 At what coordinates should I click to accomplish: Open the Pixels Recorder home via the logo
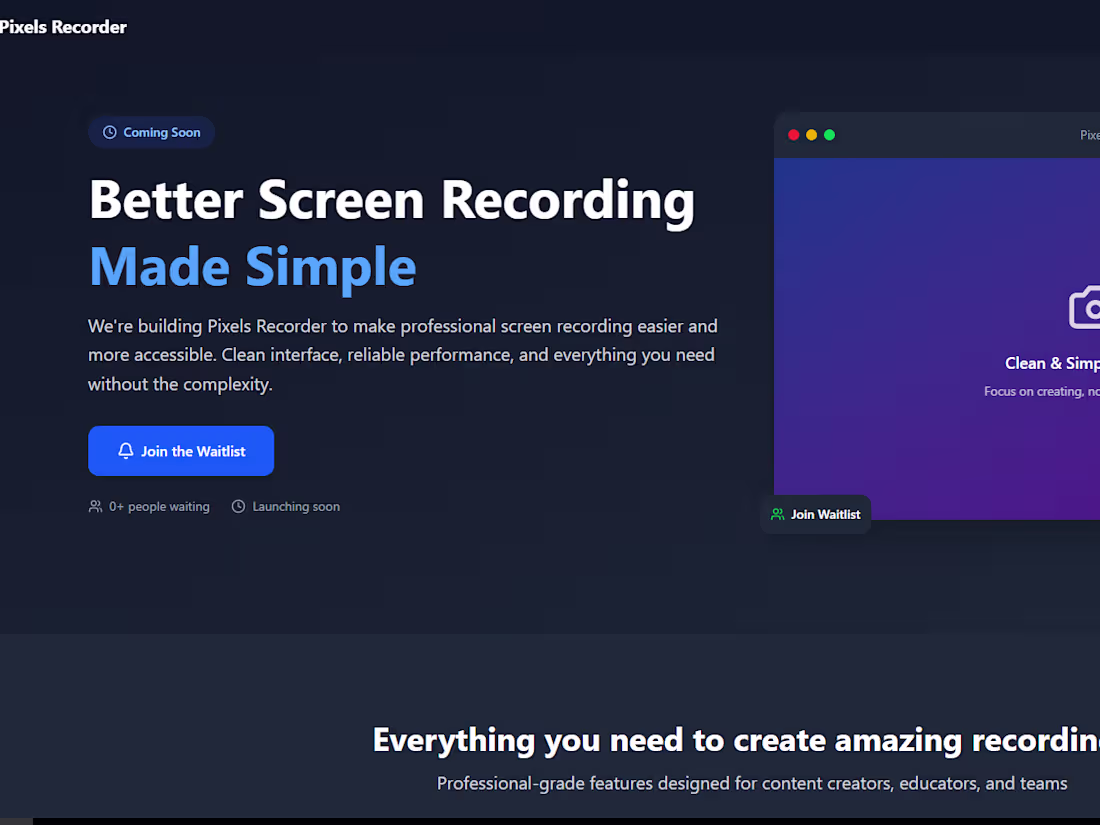(63, 27)
